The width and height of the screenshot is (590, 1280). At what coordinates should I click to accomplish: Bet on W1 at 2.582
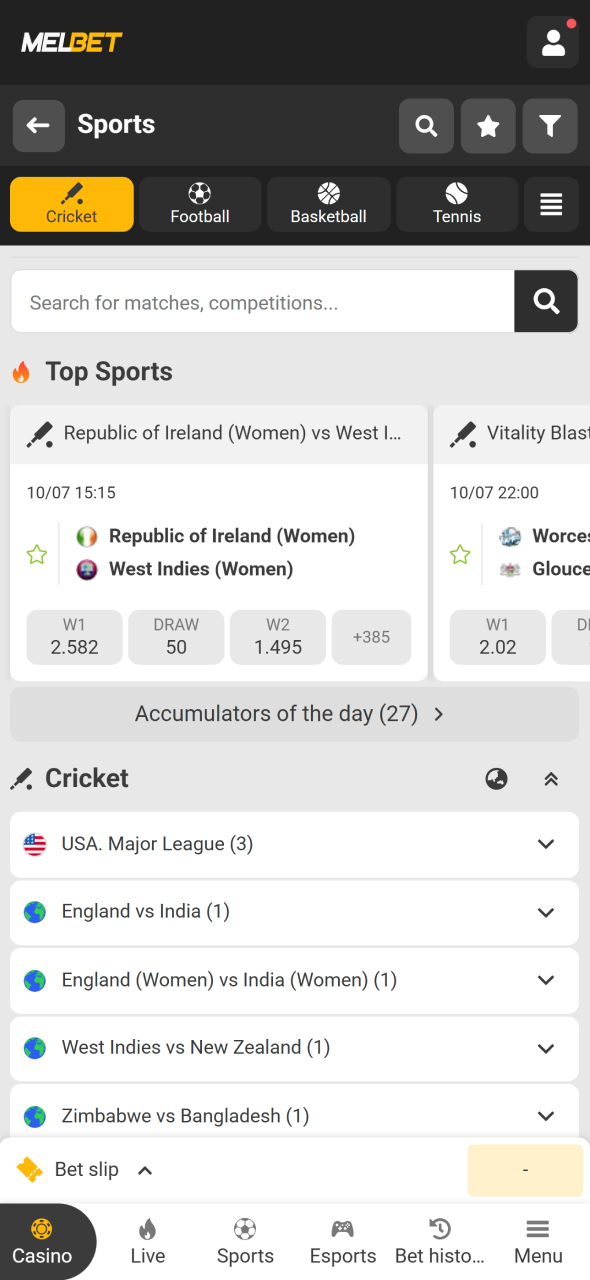click(75, 637)
